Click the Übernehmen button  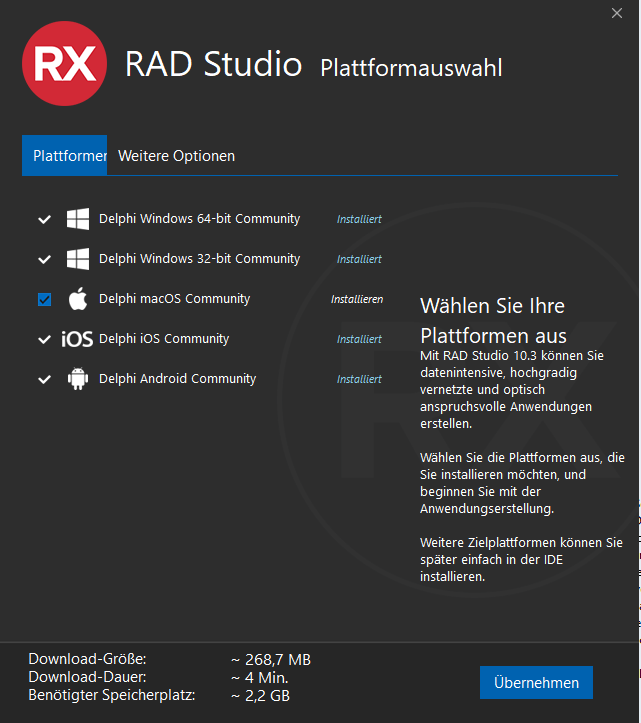click(x=536, y=682)
